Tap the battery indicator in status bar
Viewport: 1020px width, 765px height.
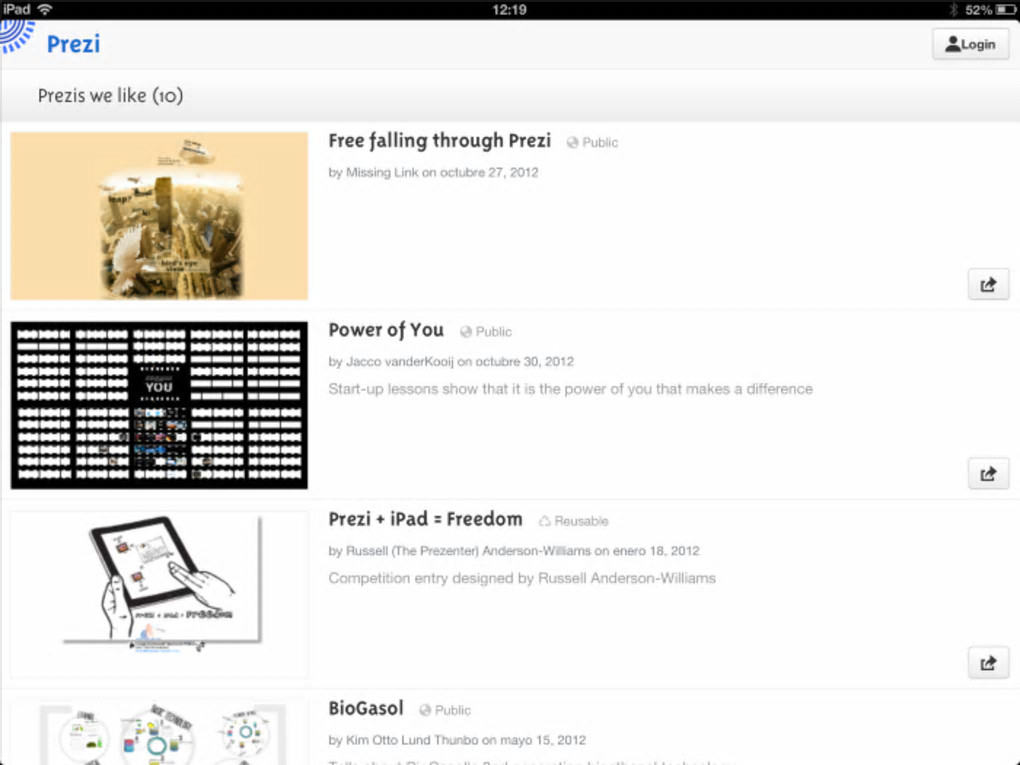pyautogui.click(x=1004, y=10)
